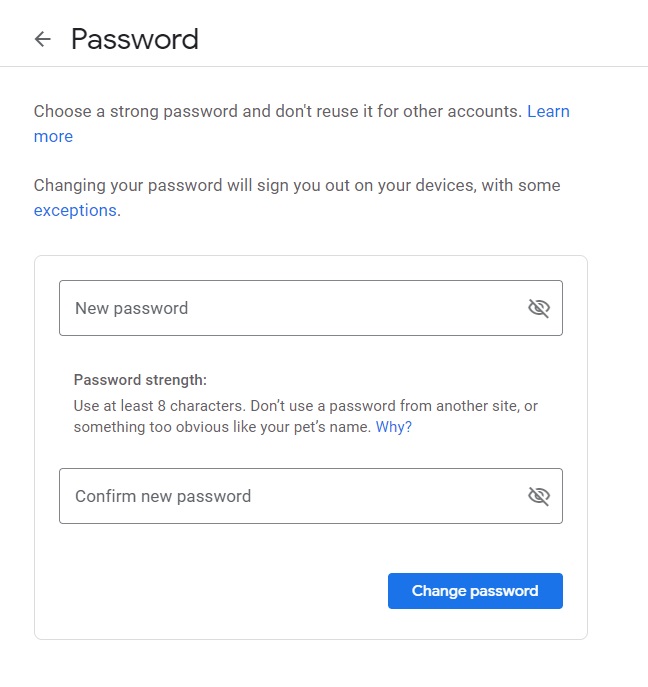Click the word "more" in the Learn more link
This screenshot has width=648, height=687.
click(53, 137)
